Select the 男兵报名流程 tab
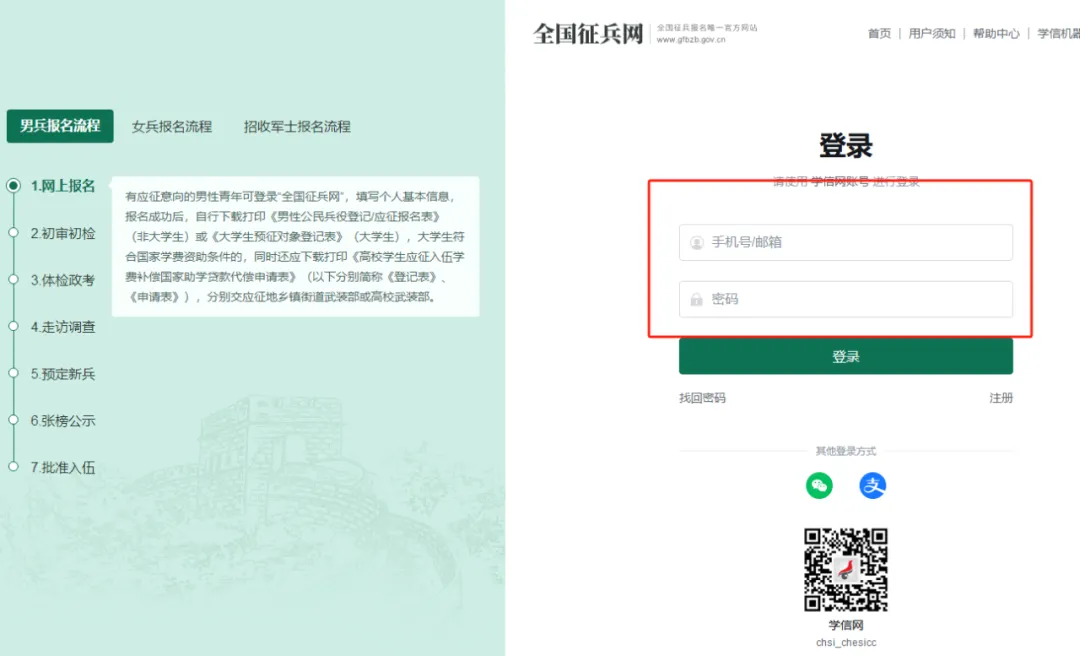Image resolution: width=1080 pixels, height=656 pixels. [60, 126]
